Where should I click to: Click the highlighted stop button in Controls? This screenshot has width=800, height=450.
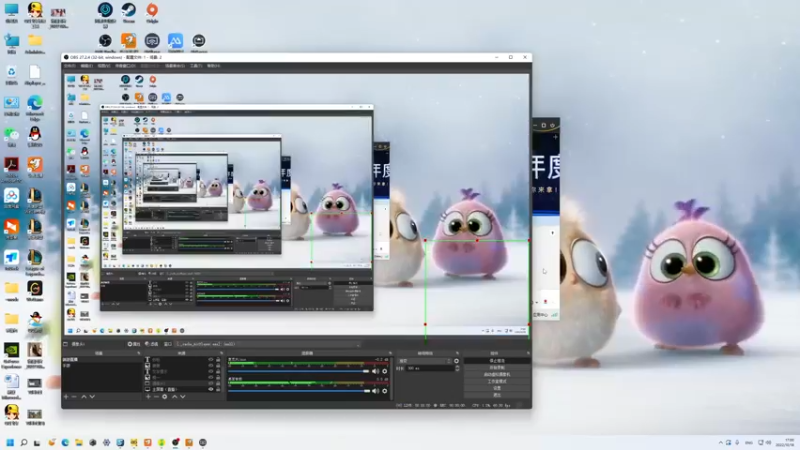click(x=497, y=361)
